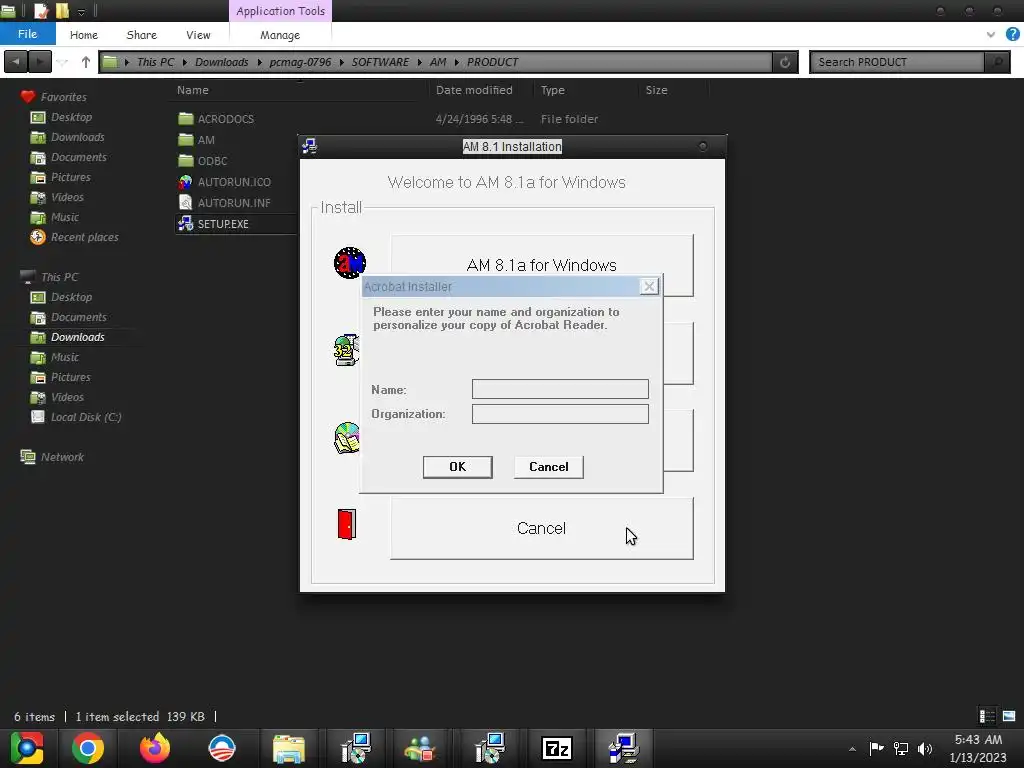Viewport: 1024px width, 768px height.
Task: Select the AUTORUN.ICO file
Action: click(234, 182)
